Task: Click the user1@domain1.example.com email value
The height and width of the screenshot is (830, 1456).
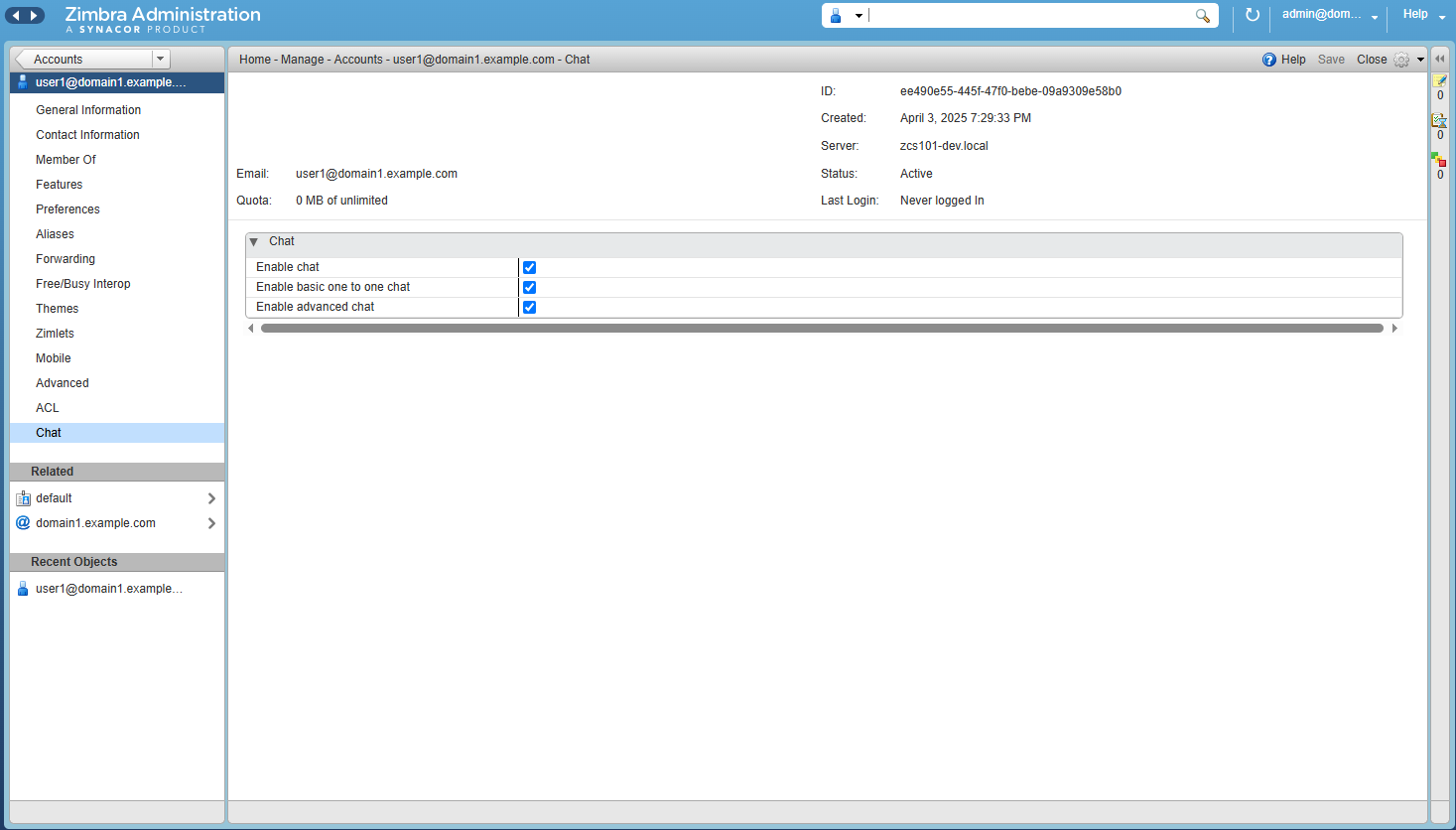Action: click(376, 174)
